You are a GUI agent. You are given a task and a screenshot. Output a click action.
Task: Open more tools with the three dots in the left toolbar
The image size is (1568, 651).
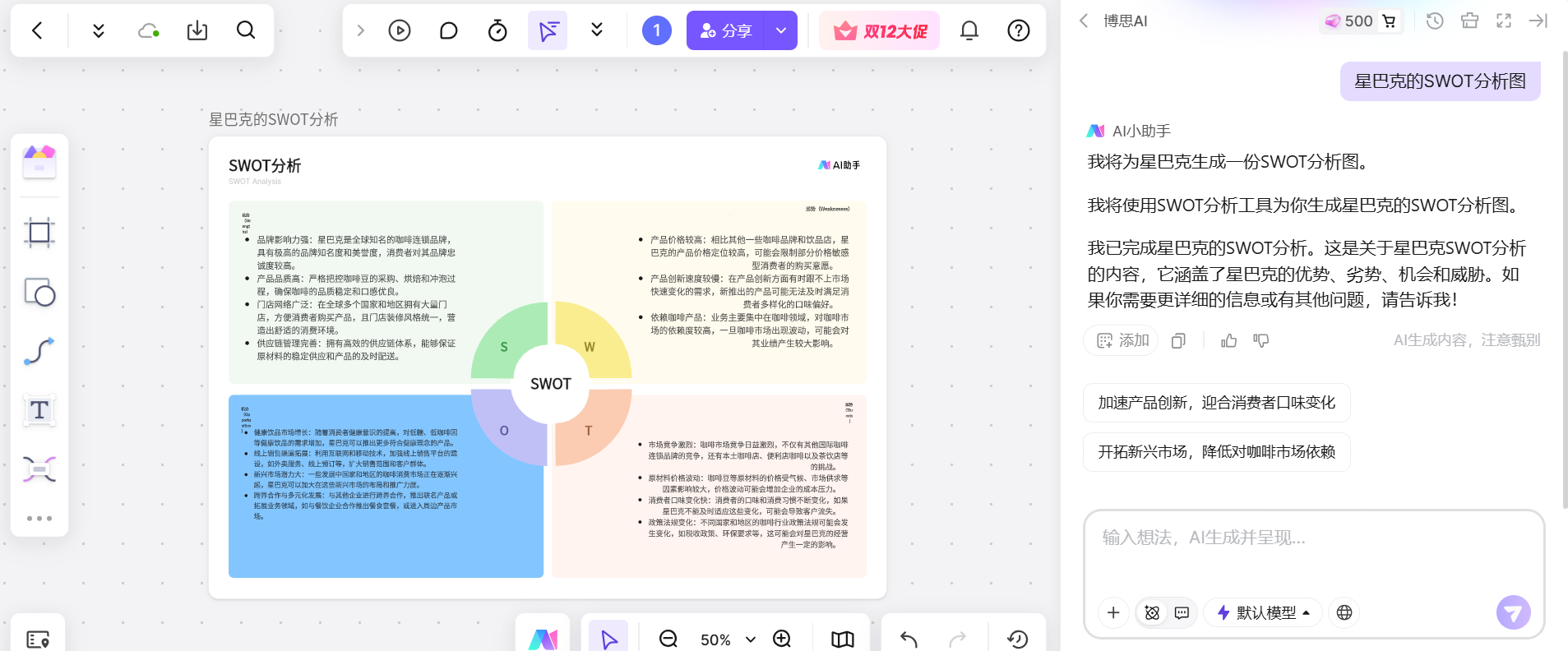pyautogui.click(x=39, y=519)
